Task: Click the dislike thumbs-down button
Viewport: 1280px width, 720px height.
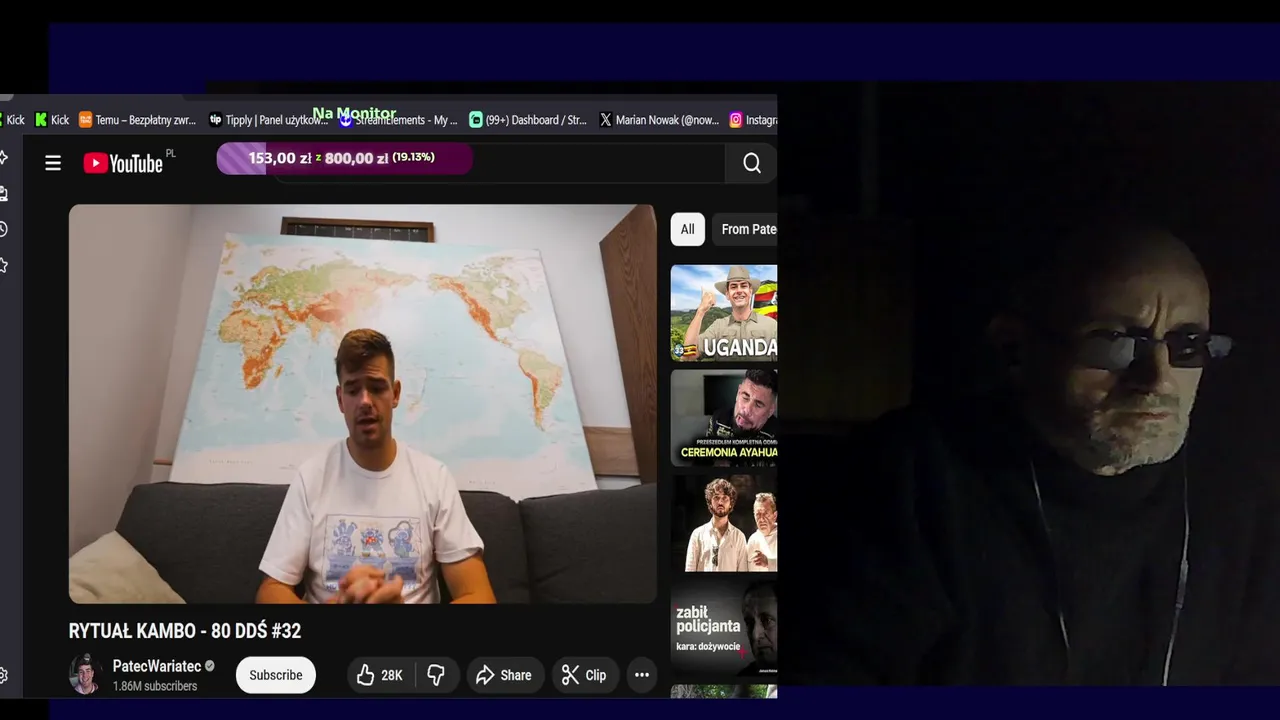Action: point(436,675)
